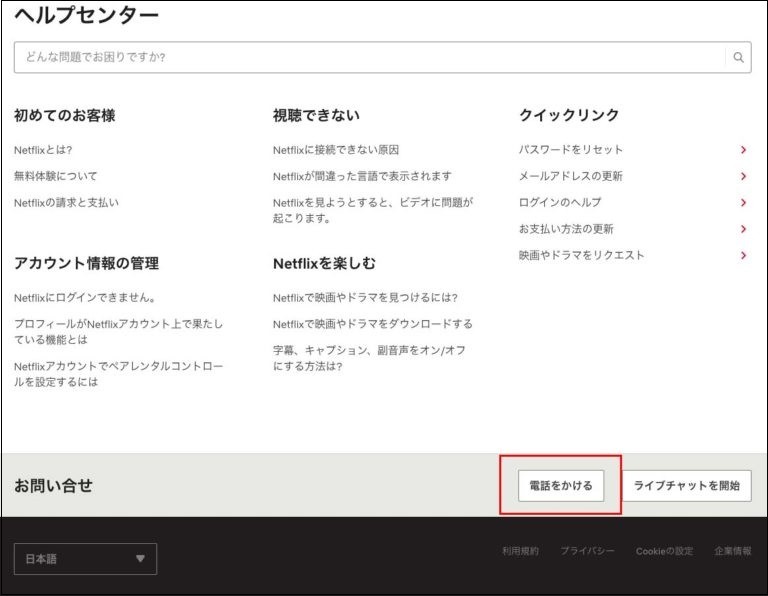This screenshot has height=596, width=768.
Task: Open Netflixの請求と支払い article
Action: pos(66,203)
